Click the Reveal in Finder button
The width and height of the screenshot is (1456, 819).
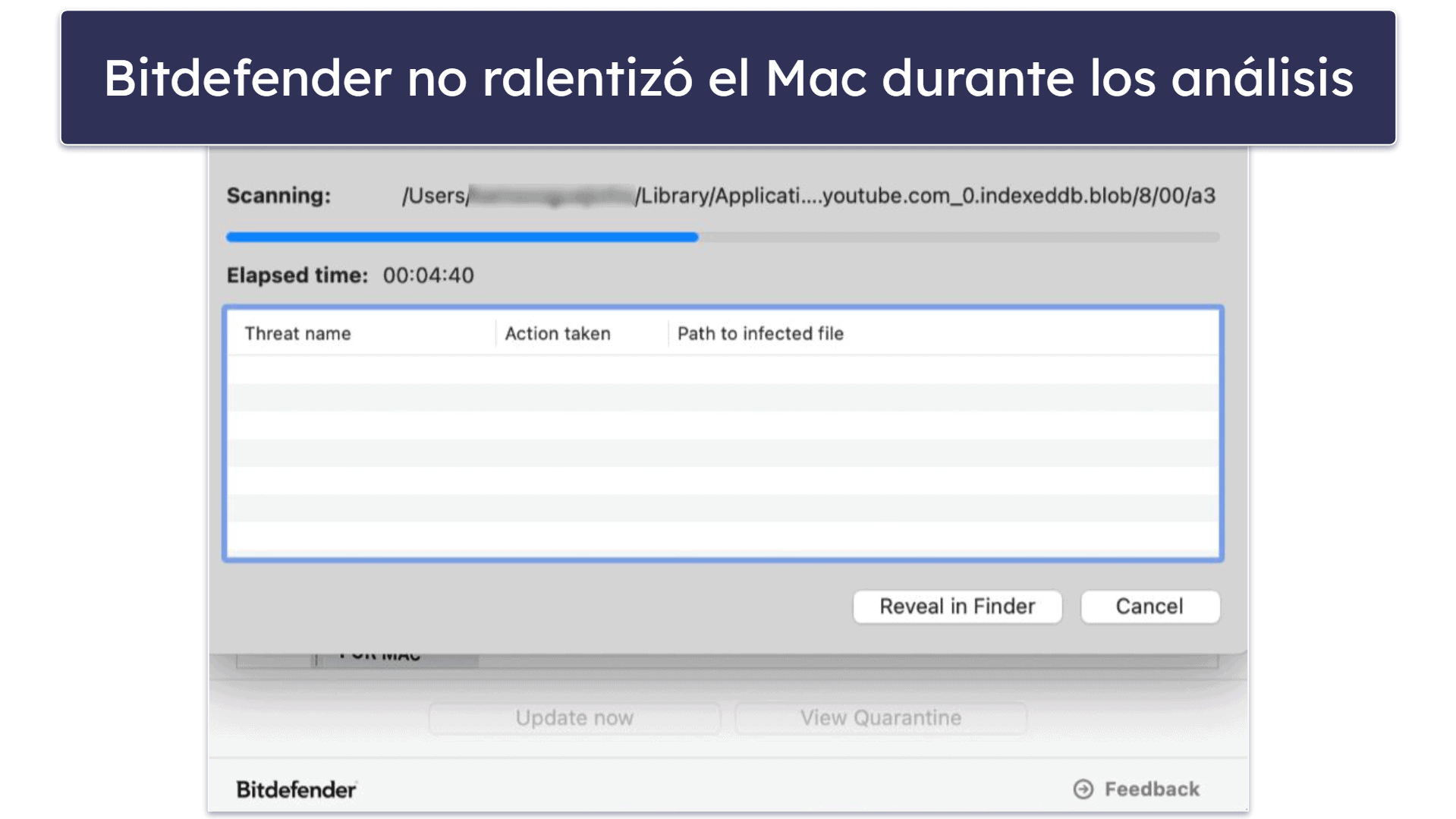957,606
